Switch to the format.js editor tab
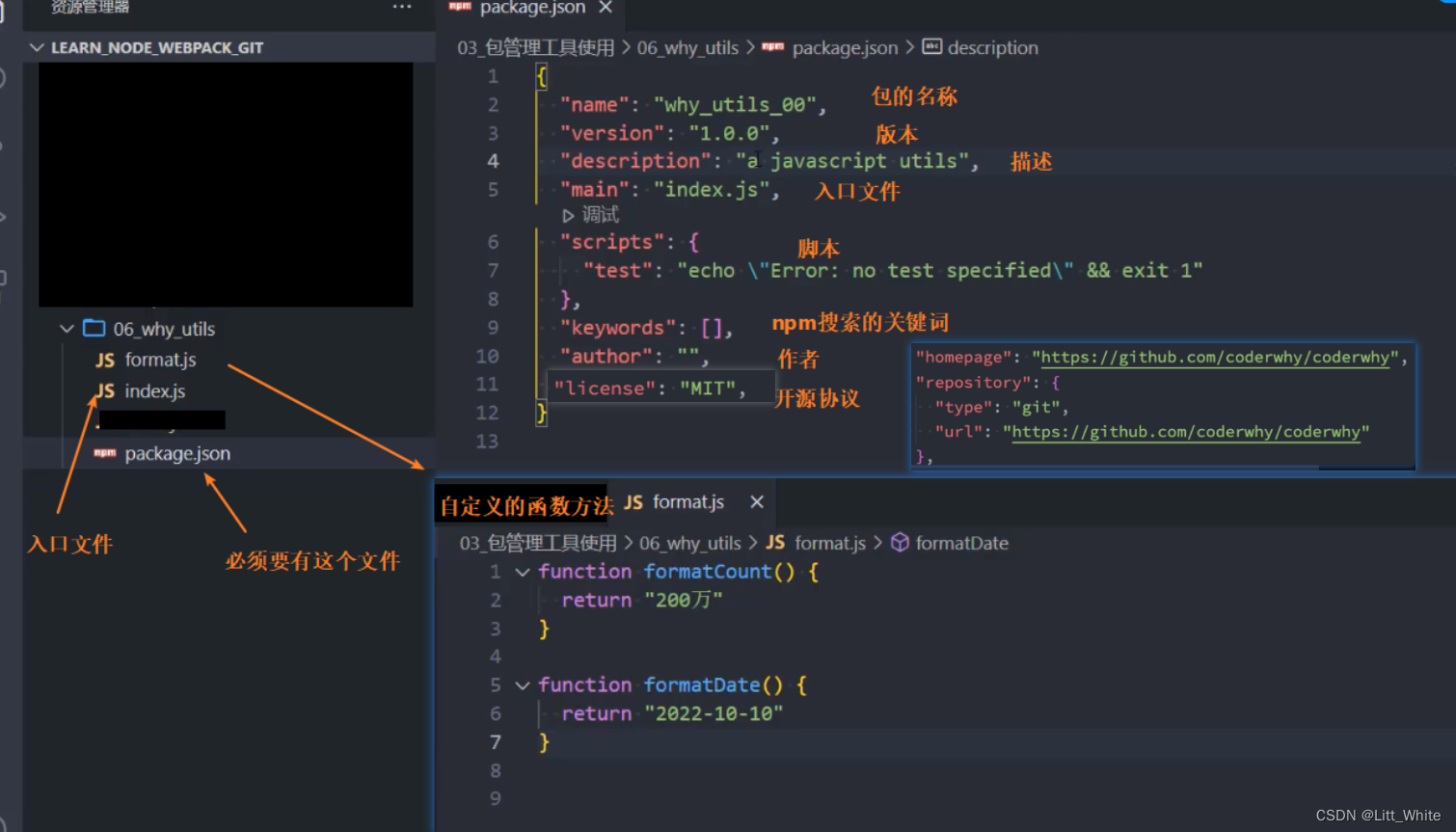Screen dimensions: 1456x832 [688, 501]
